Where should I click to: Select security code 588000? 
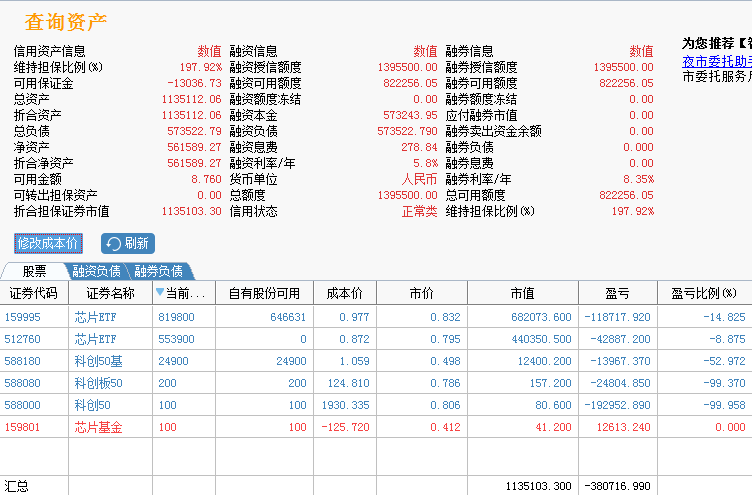coord(23,405)
